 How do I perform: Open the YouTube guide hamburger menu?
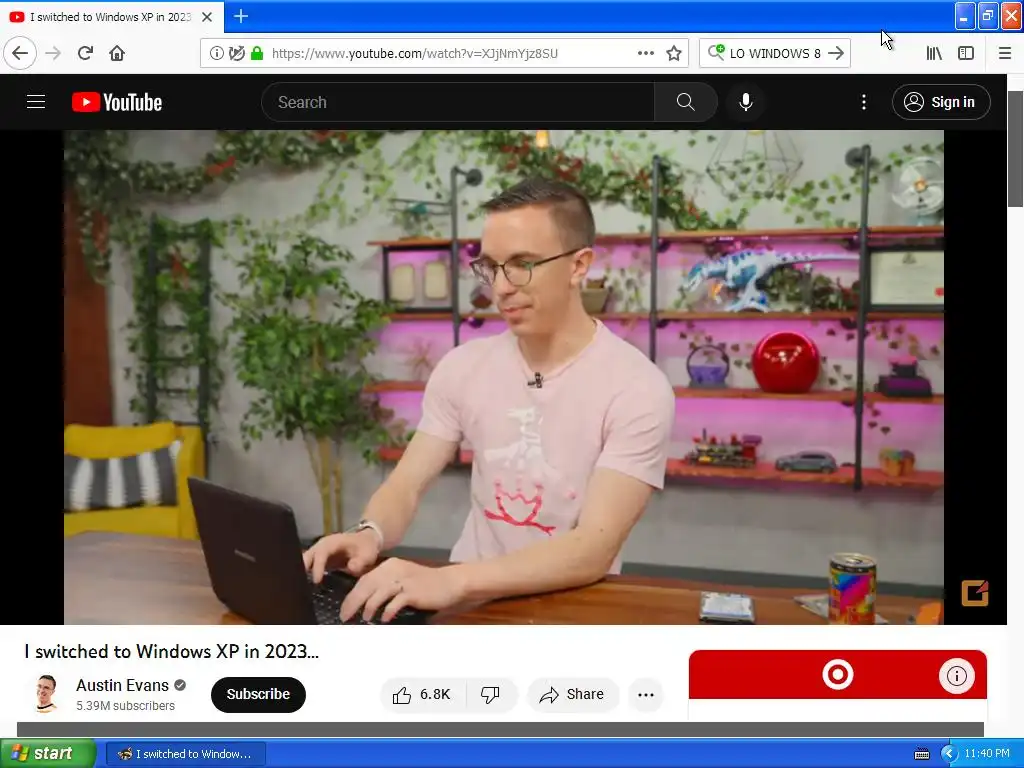[x=36, y=102]
